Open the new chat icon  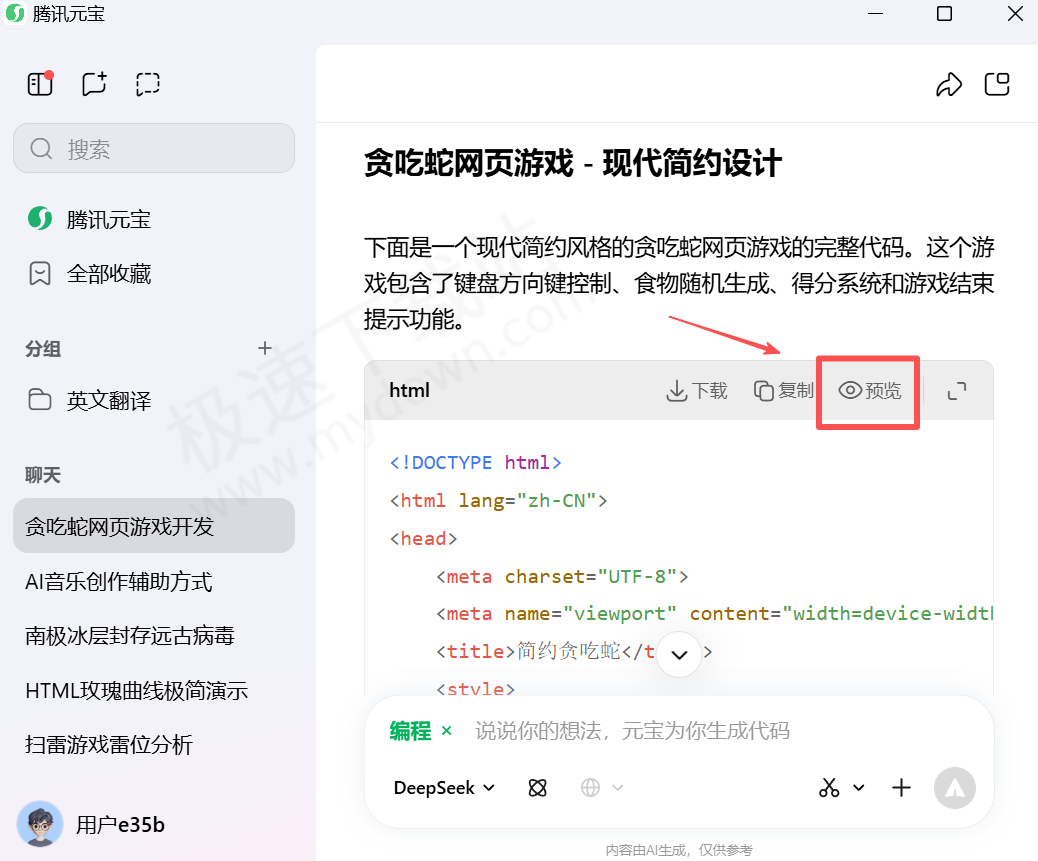tap(94, 84)
